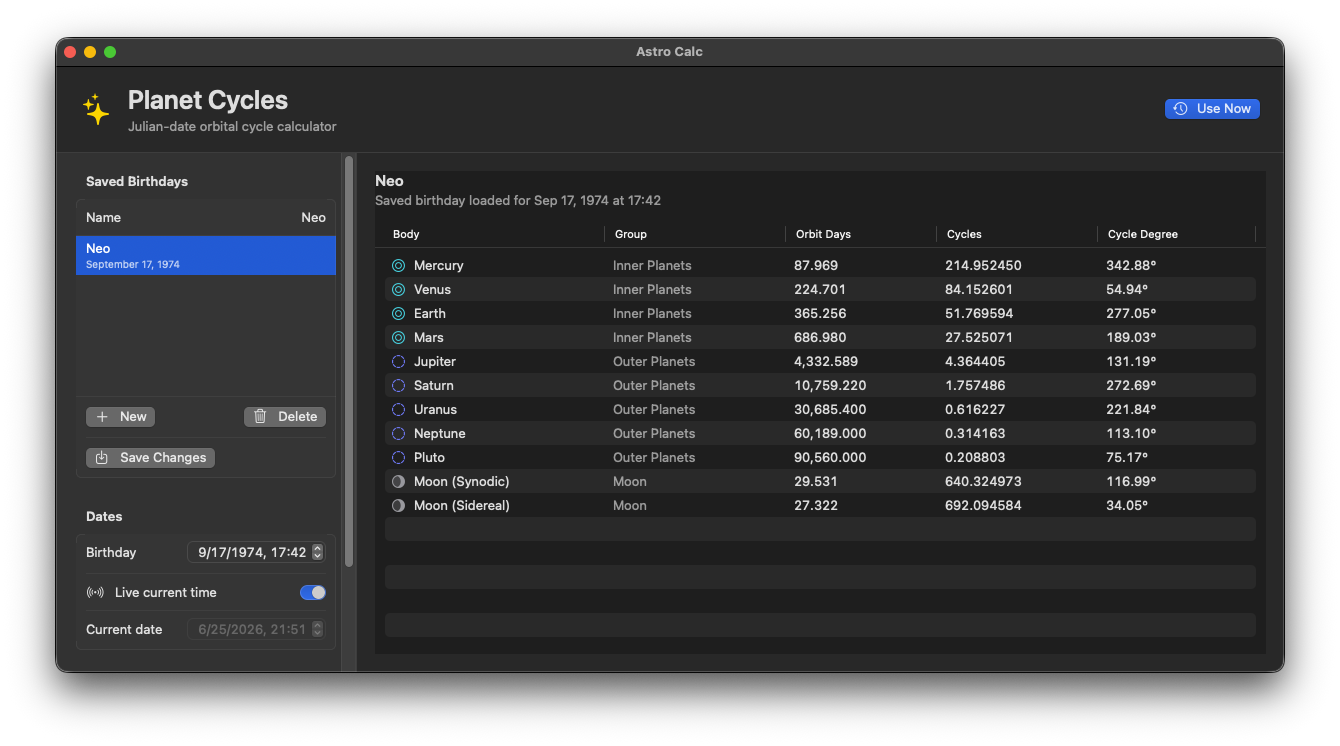Click the Planet Cycles heading
The image size is (1340, 746).
[x=208, y=100]
